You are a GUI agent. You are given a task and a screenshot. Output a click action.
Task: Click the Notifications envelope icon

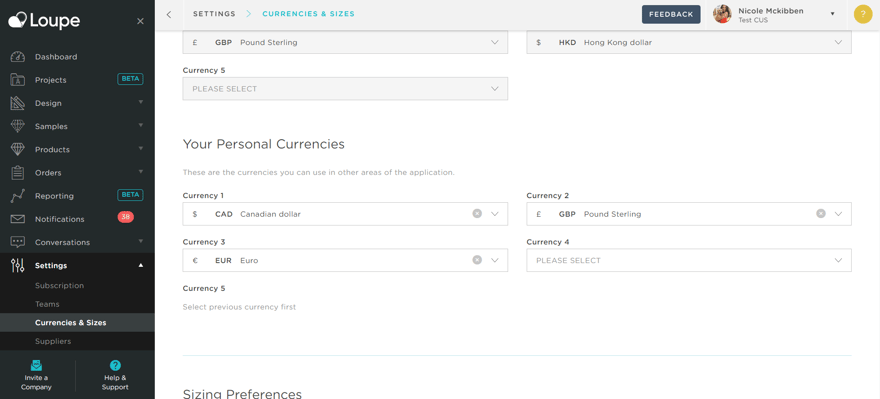[x=18, y=219]
